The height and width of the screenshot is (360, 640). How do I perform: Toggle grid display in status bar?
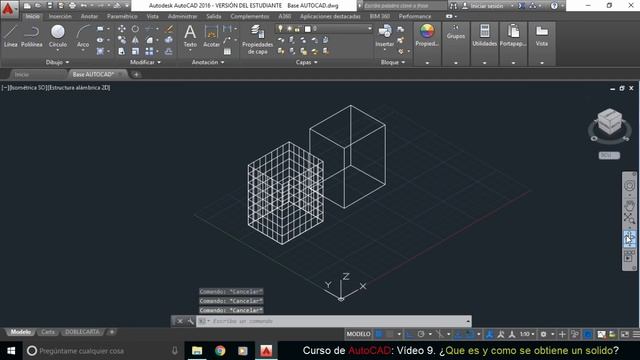[x=379, y=334]
